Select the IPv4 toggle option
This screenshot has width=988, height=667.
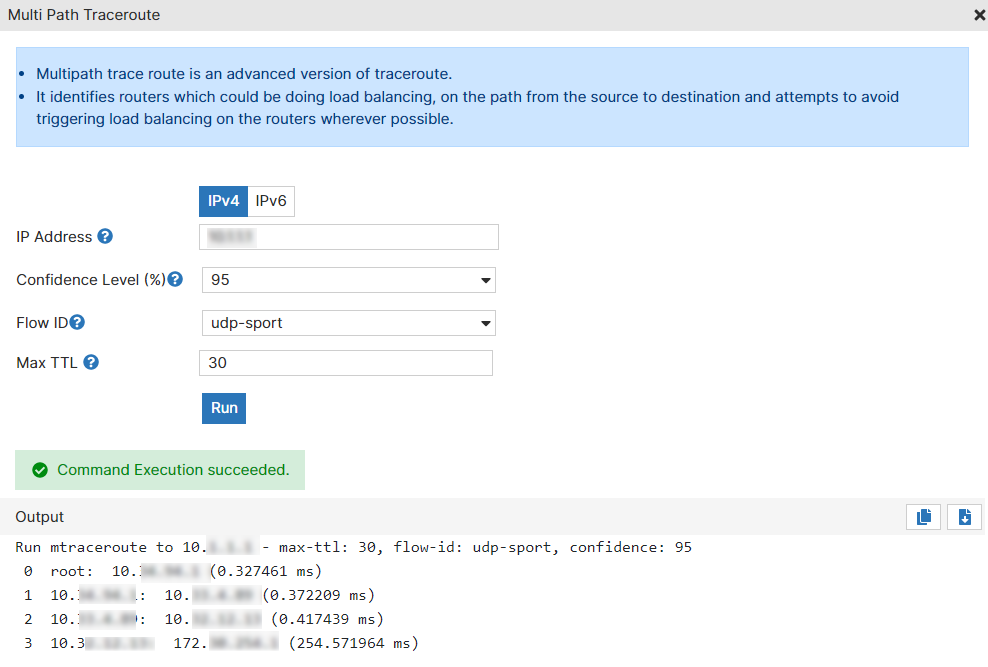pyautogui.click(x=224, y=201)
